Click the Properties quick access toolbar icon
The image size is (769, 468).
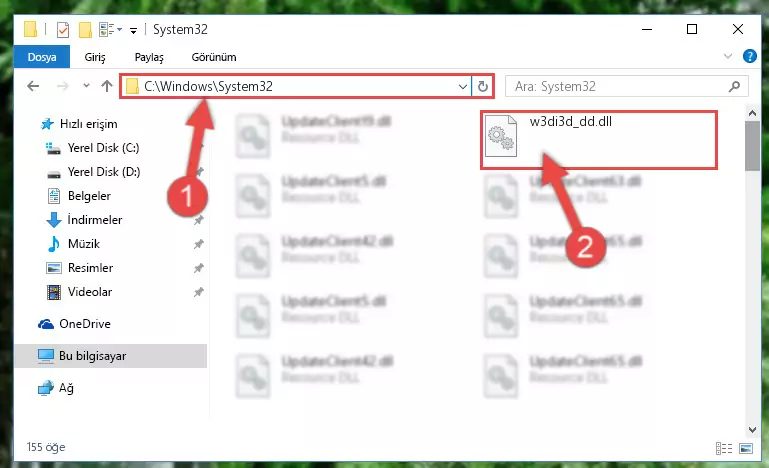tap(63, 30)
